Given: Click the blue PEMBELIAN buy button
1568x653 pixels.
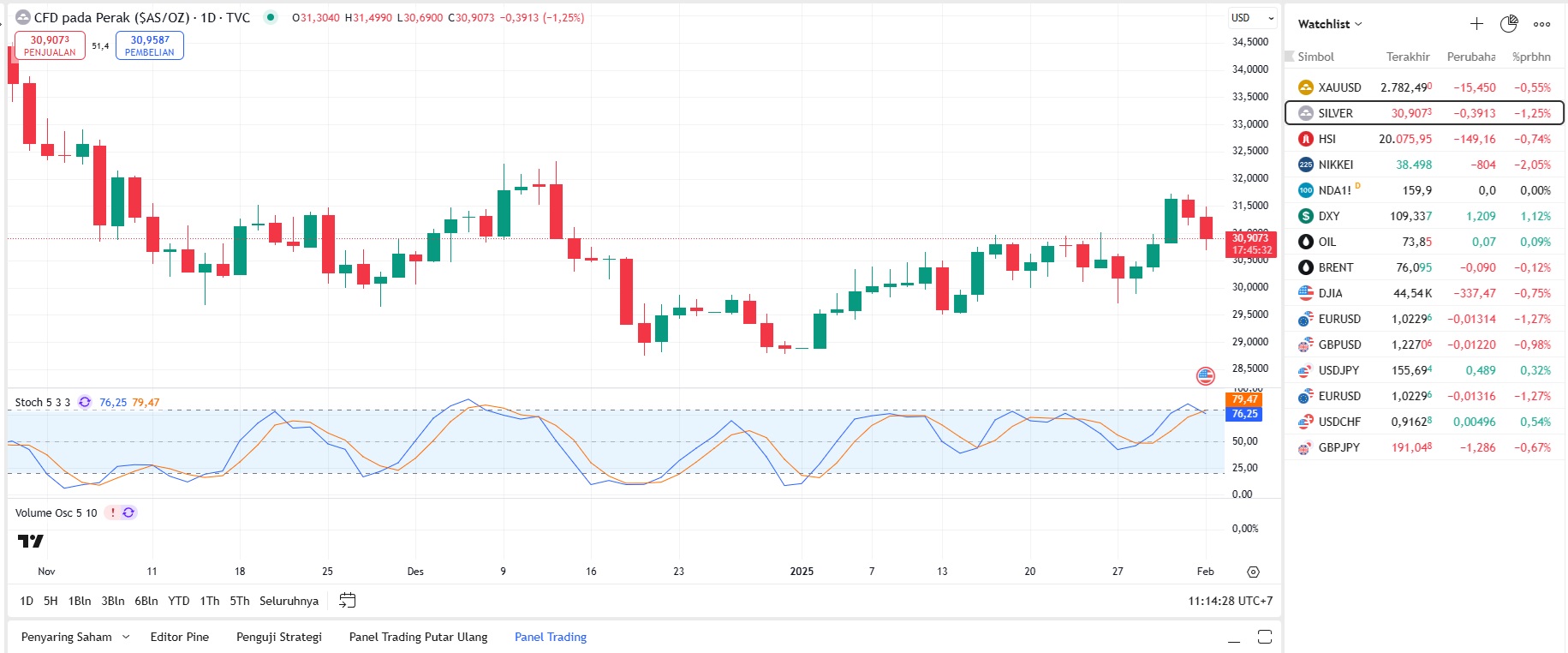Looking at the screenshot, I should click(x=150, y=45).
